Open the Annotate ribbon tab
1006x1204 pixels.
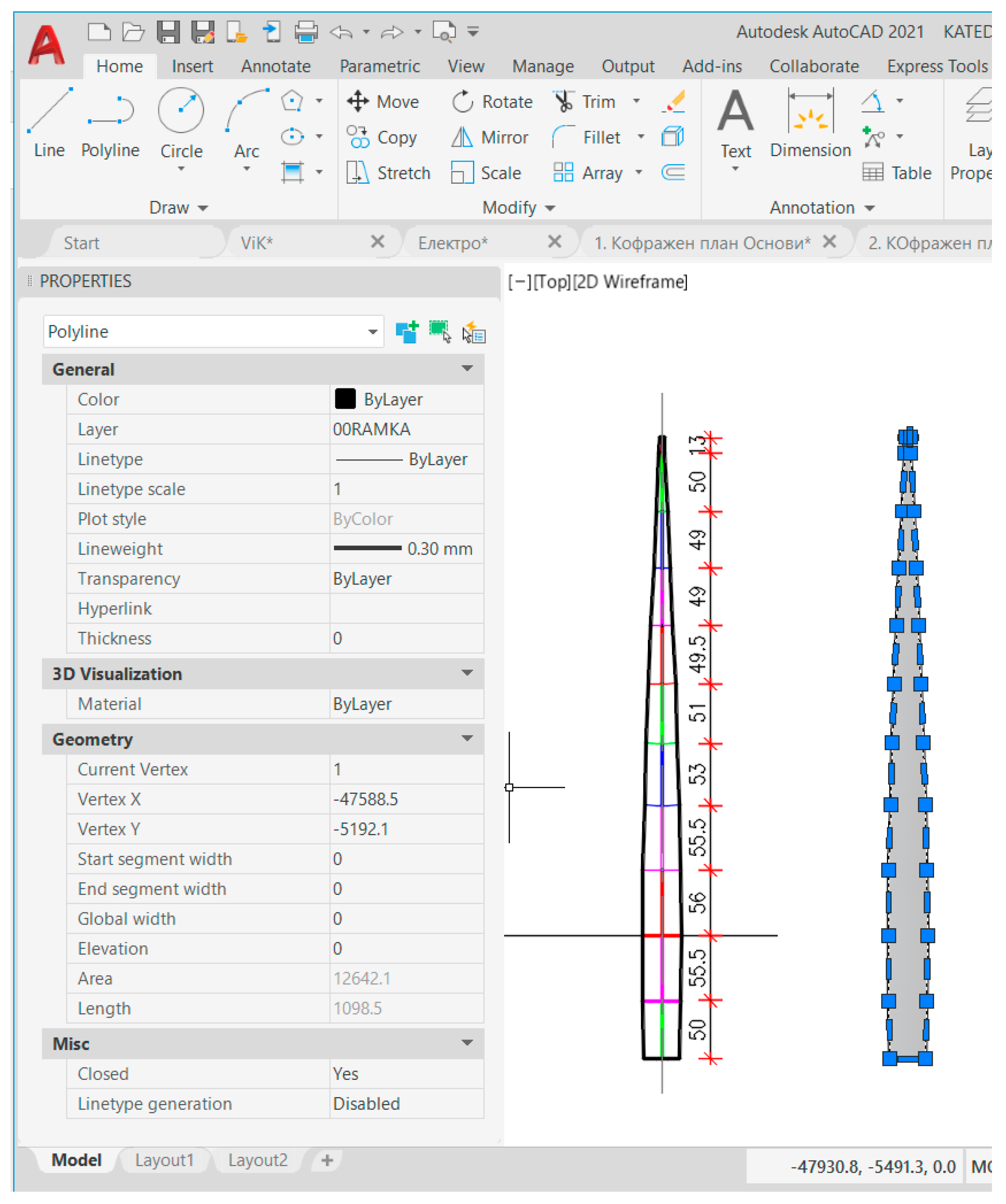click(276, 67)
